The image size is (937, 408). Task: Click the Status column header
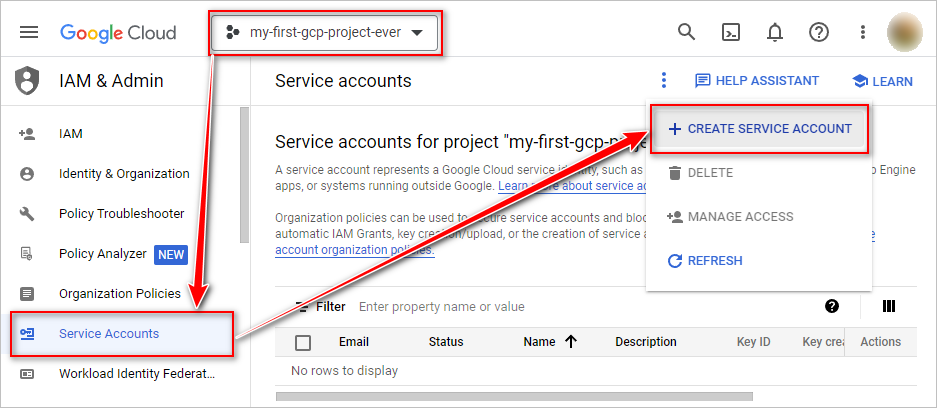click(x=446, y=342)
